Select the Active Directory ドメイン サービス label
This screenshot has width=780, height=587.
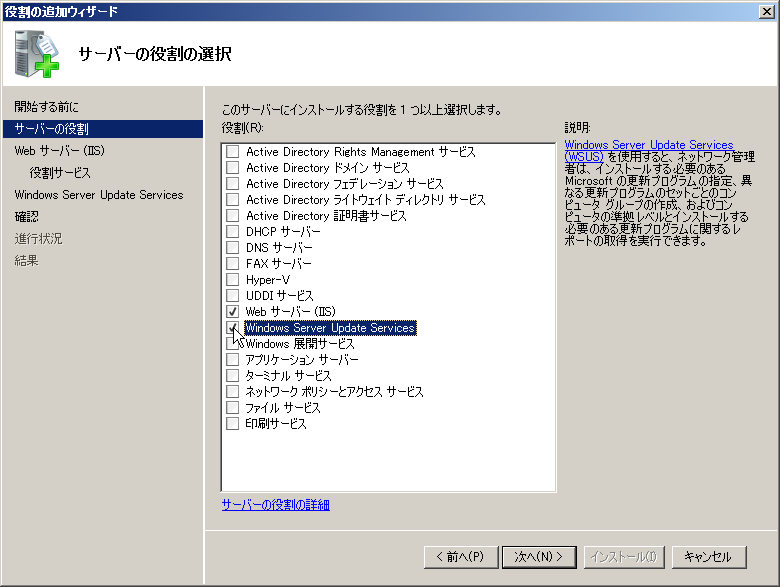[x=327, y=168]
